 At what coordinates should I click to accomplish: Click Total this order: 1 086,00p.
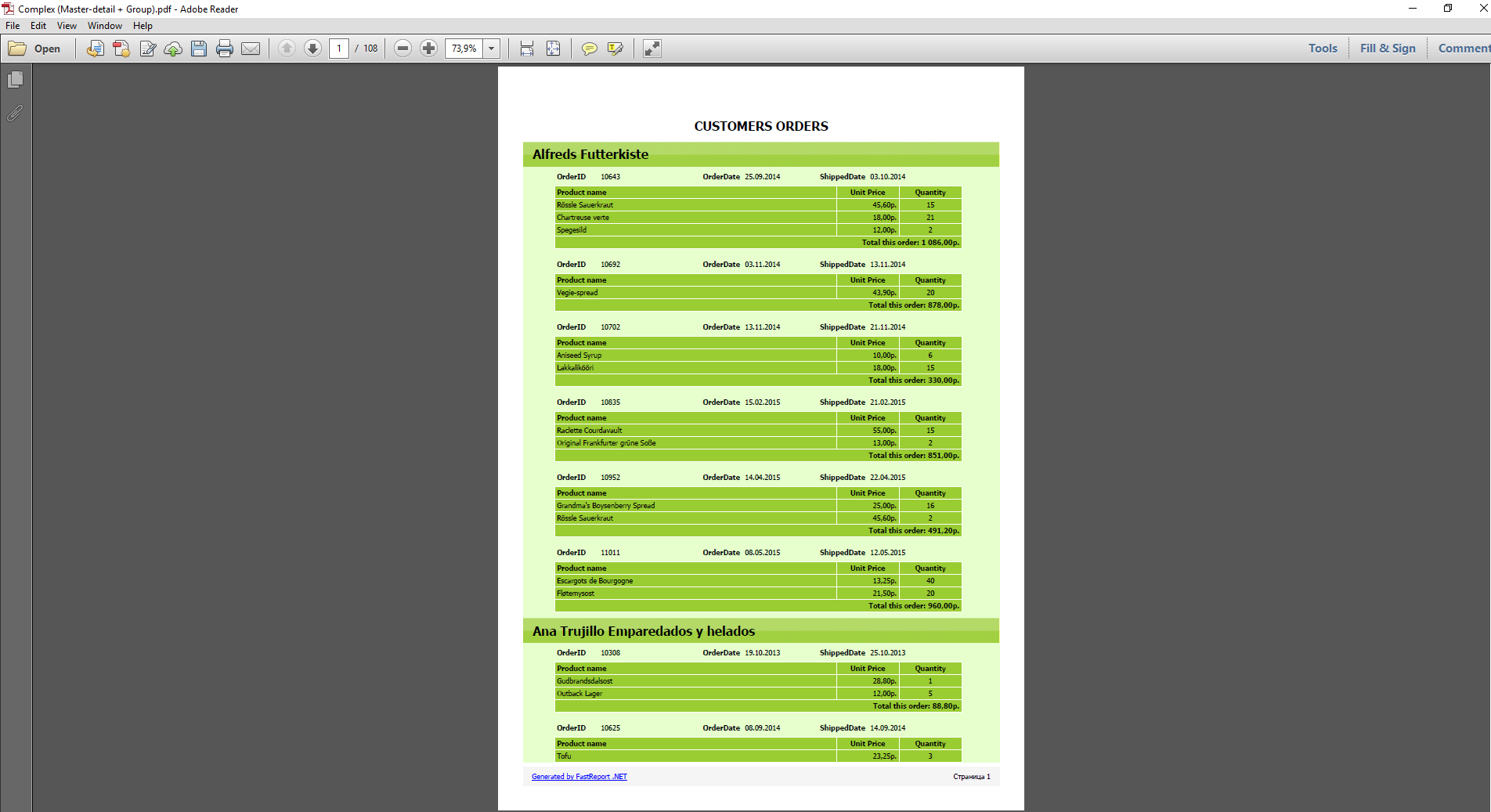tap(911, 243)
